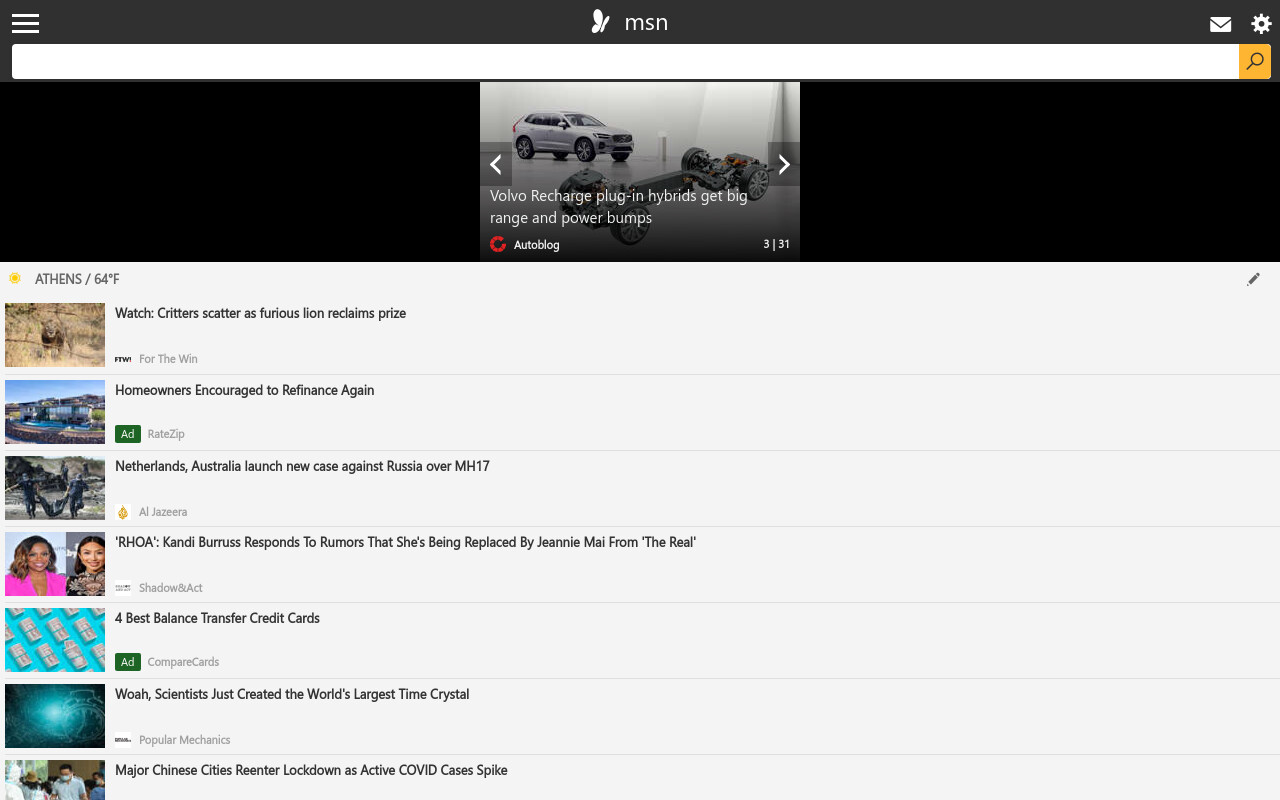Click the Popular Mechanics source logo

coord(123,740)
